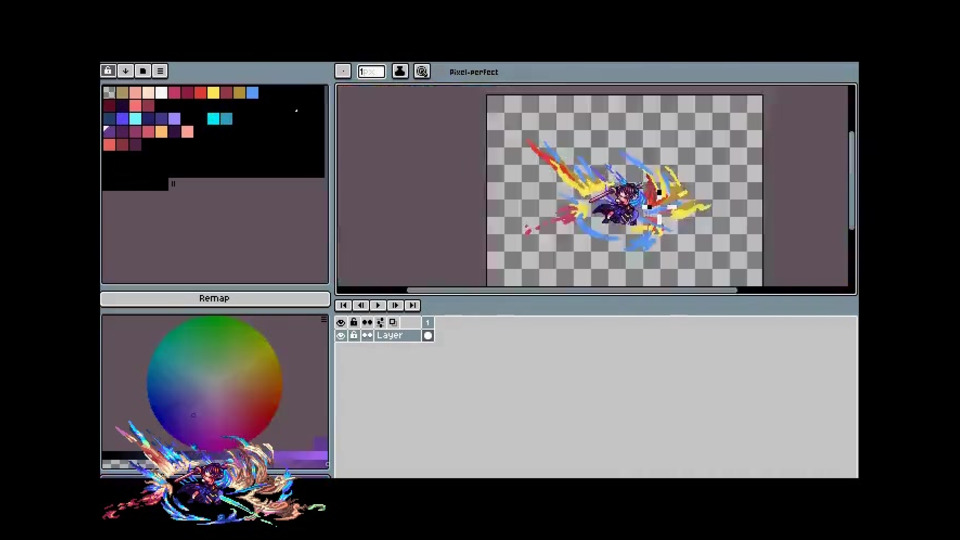The height and width of the screenshot is (540, 960).
Task: Select frame 1 header in the timeline
Action: [428, 322]
